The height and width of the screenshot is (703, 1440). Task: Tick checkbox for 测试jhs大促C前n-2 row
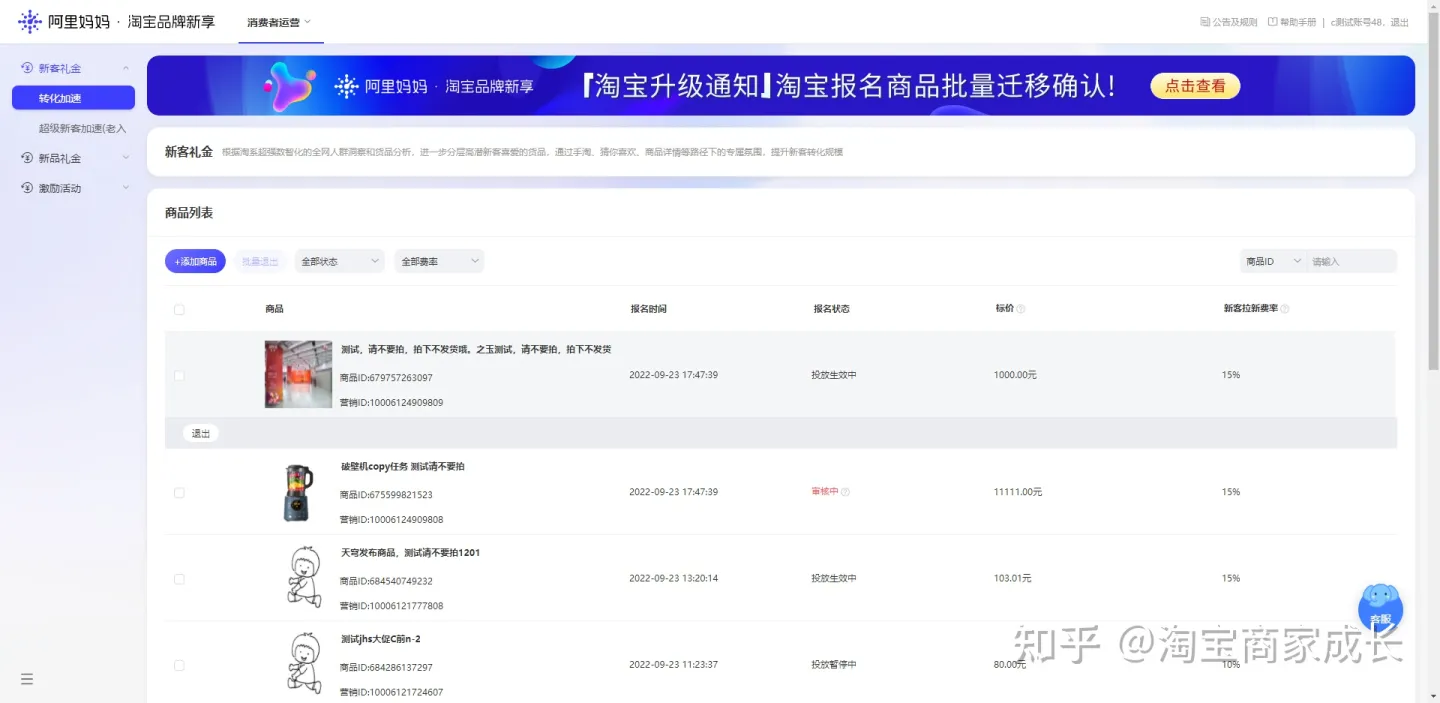pos(179,665)
